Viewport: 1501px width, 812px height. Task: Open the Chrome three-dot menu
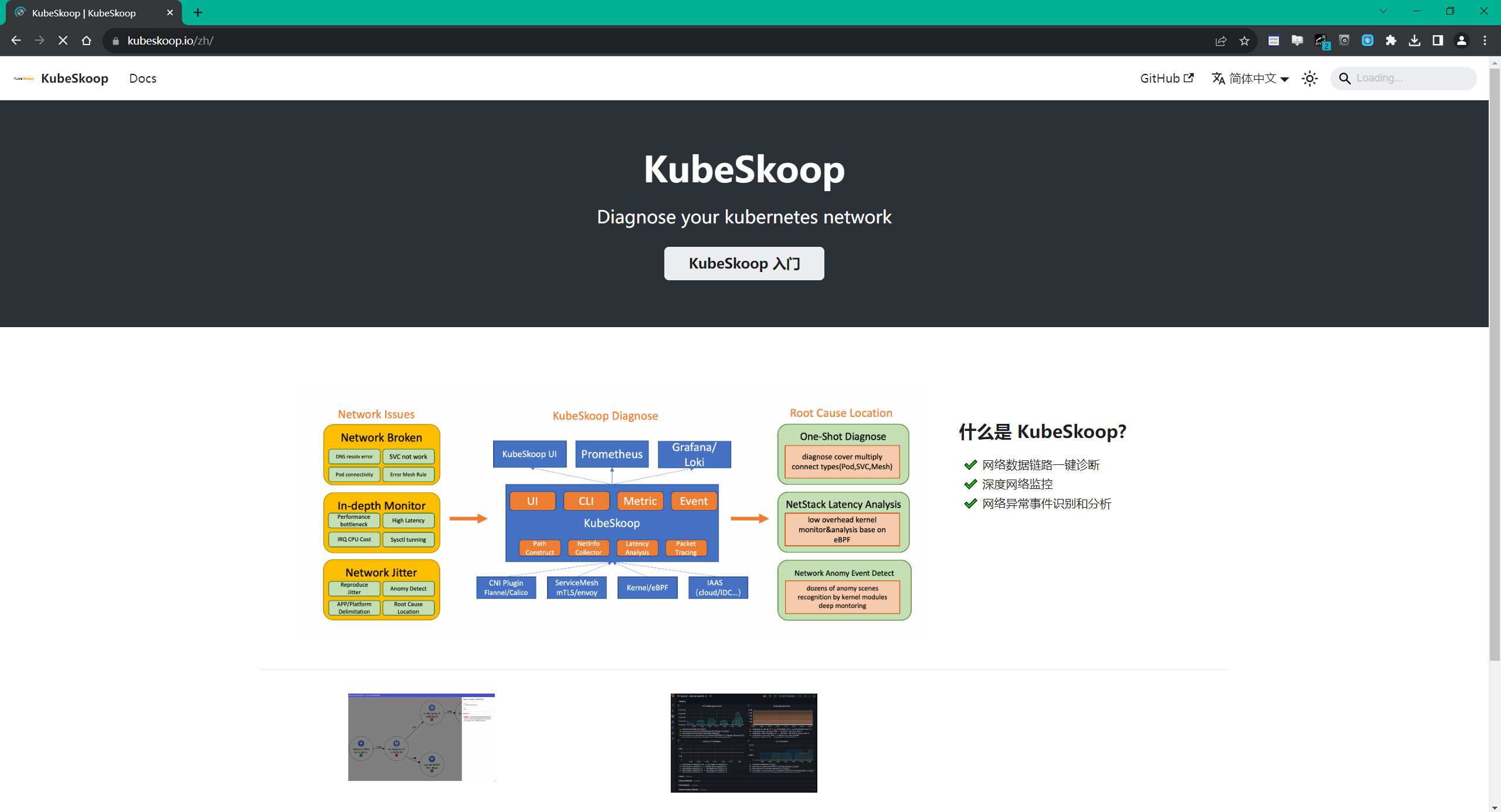(1485, 40)
